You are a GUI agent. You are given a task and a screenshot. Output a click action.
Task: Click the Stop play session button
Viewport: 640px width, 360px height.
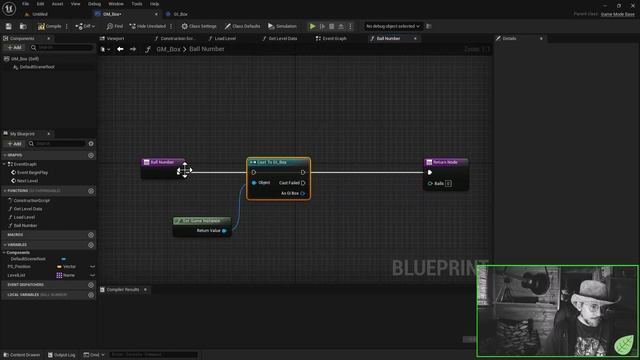pyautogui.click(x=331, y=26)
